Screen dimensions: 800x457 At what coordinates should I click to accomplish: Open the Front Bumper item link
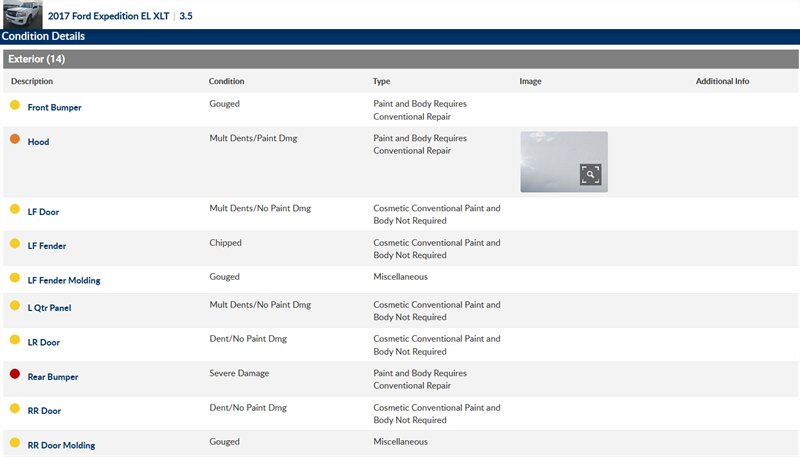pyautogui.click(x=54, y=108)
